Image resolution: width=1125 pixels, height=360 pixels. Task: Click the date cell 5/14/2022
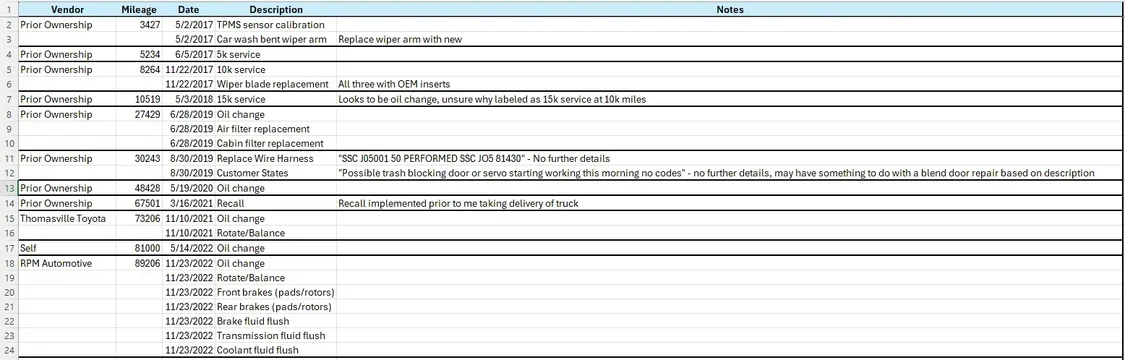188,248
